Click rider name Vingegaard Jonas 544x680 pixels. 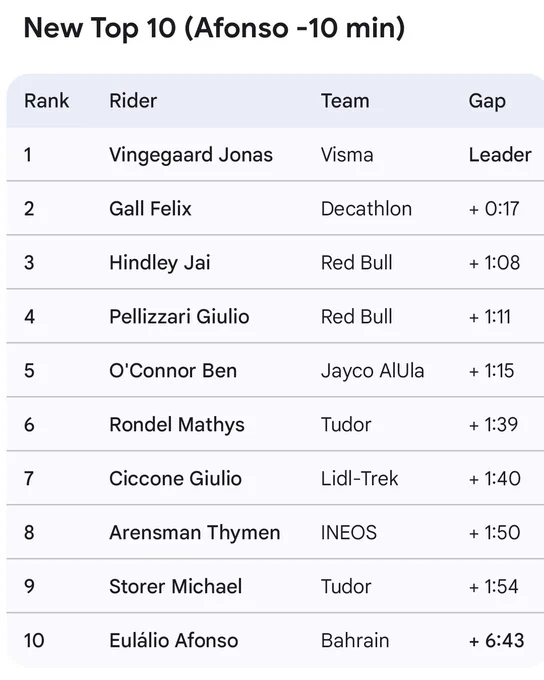click(191, 155)
